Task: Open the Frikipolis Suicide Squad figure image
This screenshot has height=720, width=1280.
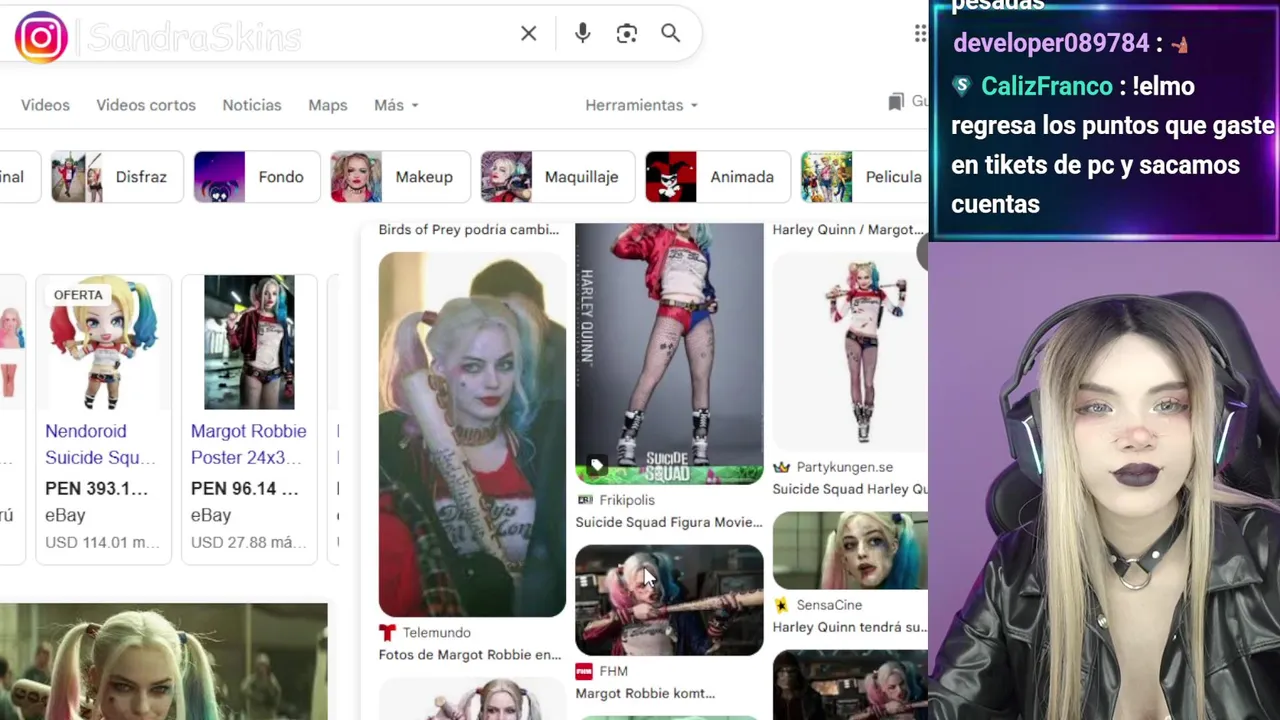Action: (x=669, y=354)
